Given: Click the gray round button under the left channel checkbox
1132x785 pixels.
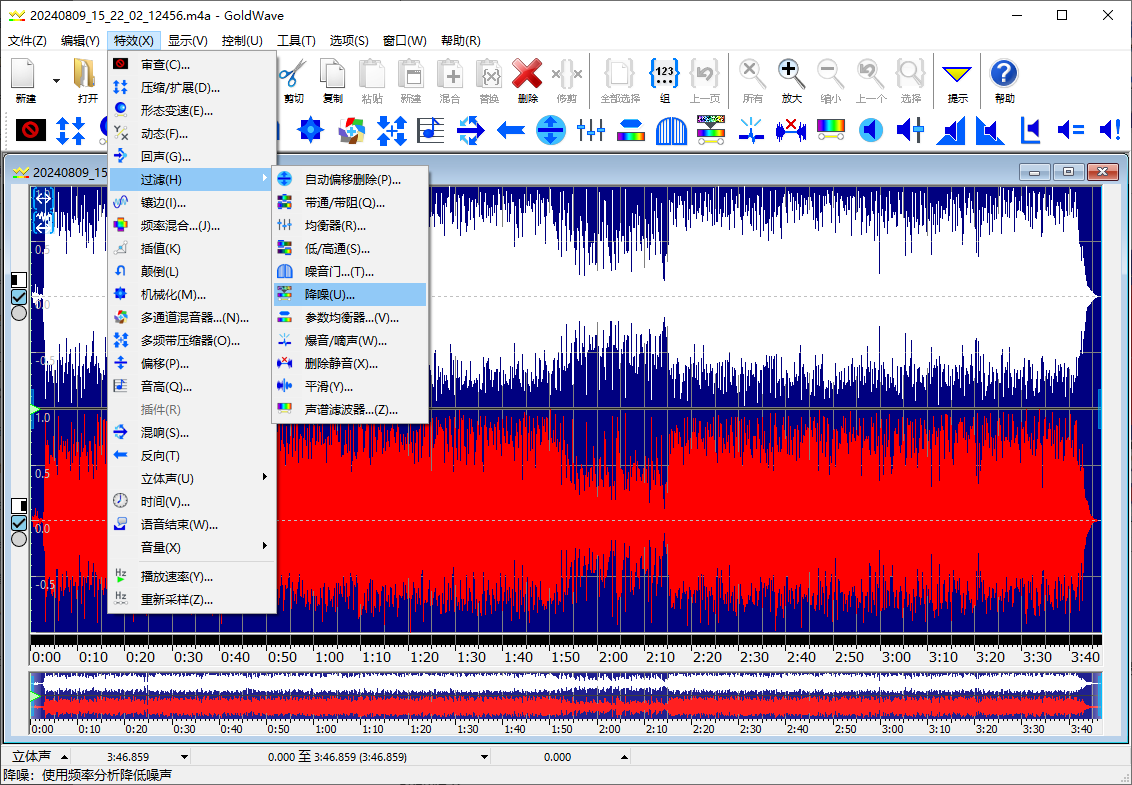Looking at the screenshot, I should (x=19, y=313).
